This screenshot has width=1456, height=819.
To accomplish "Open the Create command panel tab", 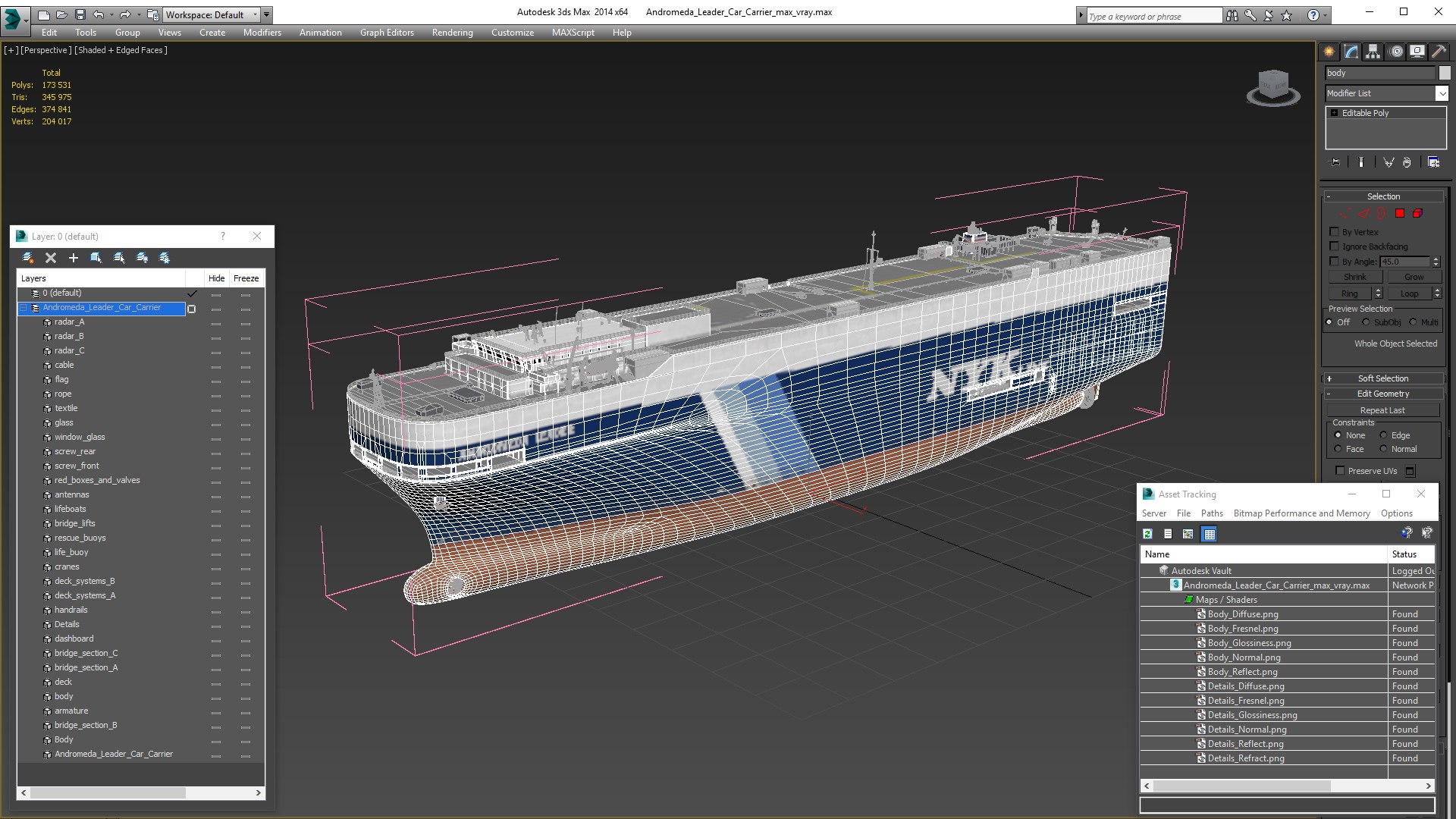I will tap(1329, 52).
